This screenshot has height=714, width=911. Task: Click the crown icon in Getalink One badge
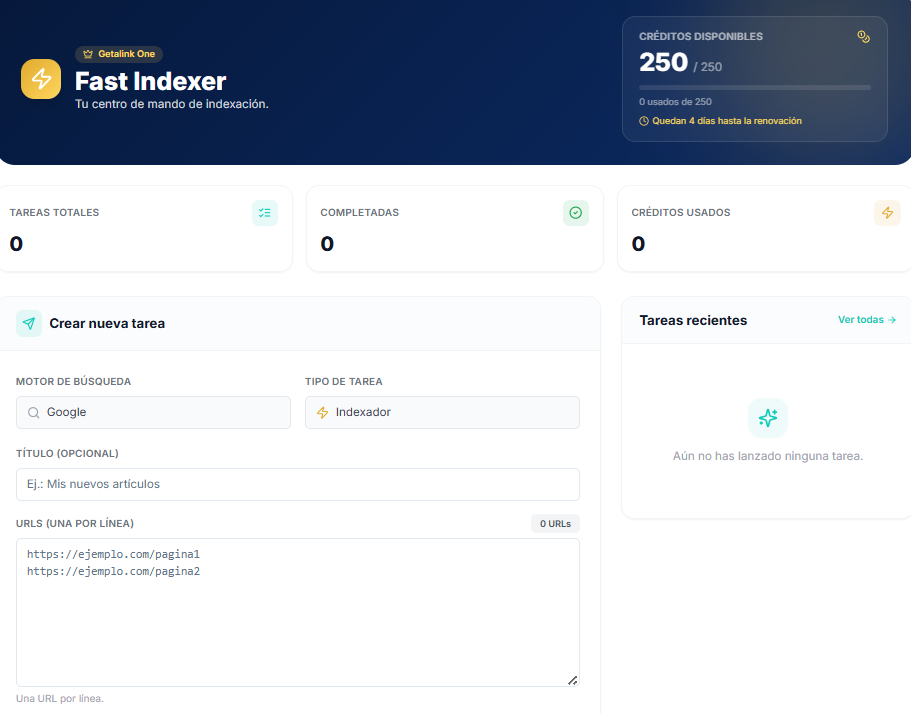pyautogui.click(x=88, y=54)
